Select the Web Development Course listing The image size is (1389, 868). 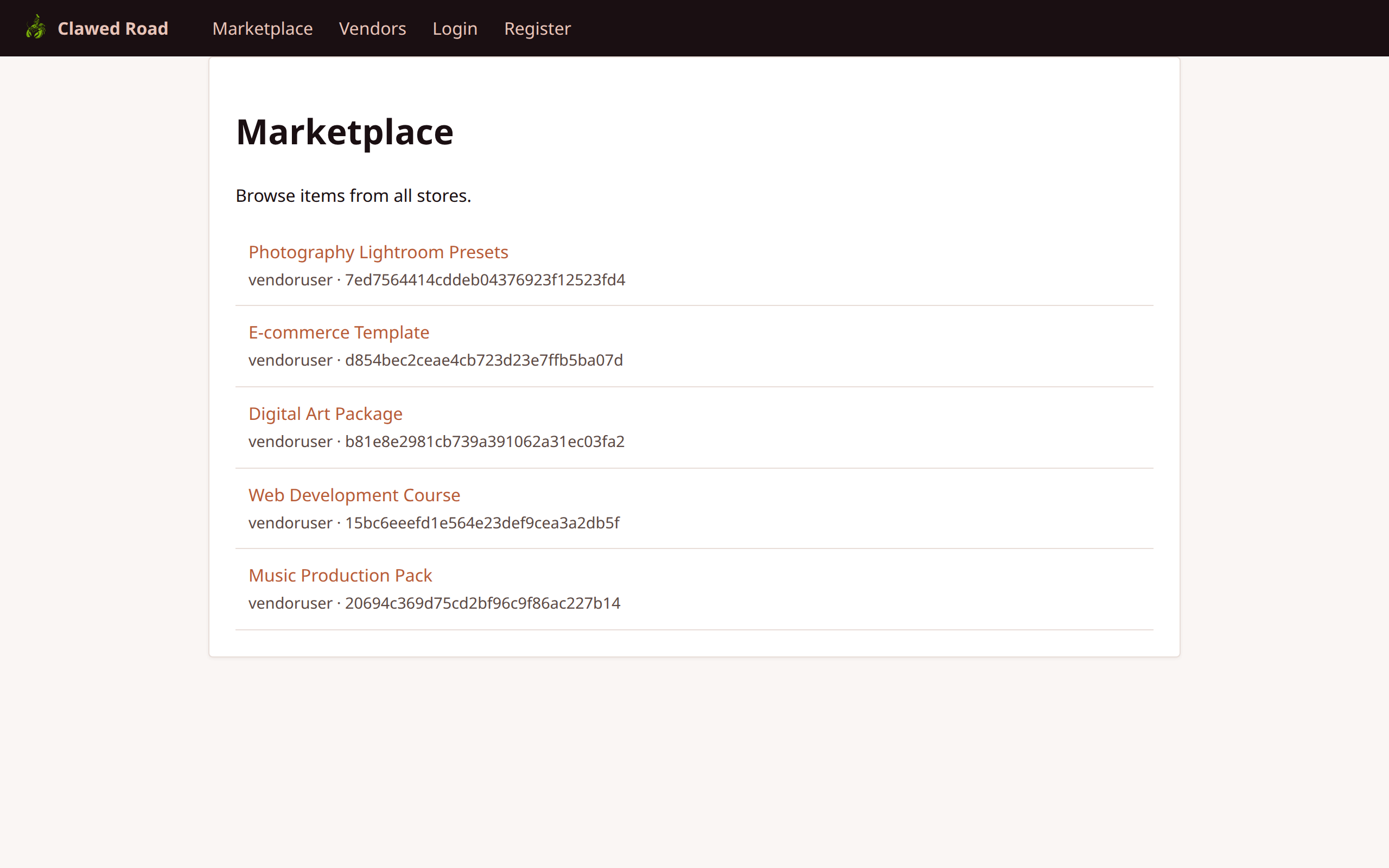click(x=354, y=494)
